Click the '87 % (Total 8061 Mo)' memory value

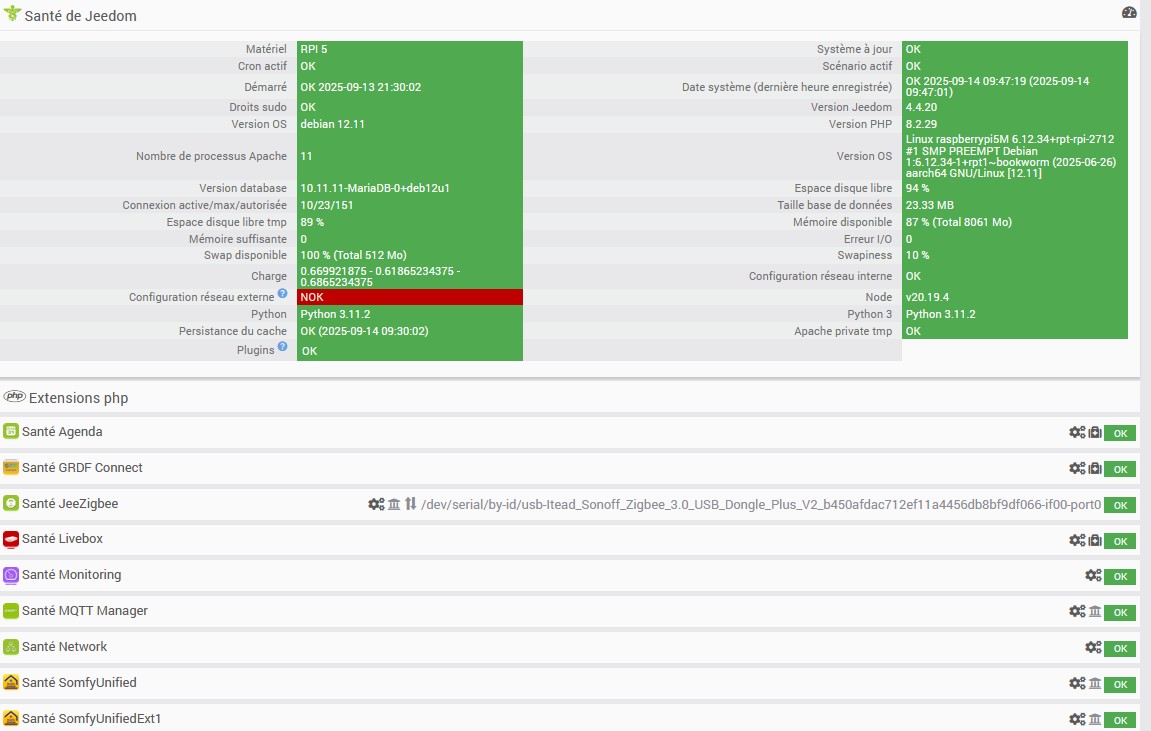pyautogui.click(x=959, y=222)
